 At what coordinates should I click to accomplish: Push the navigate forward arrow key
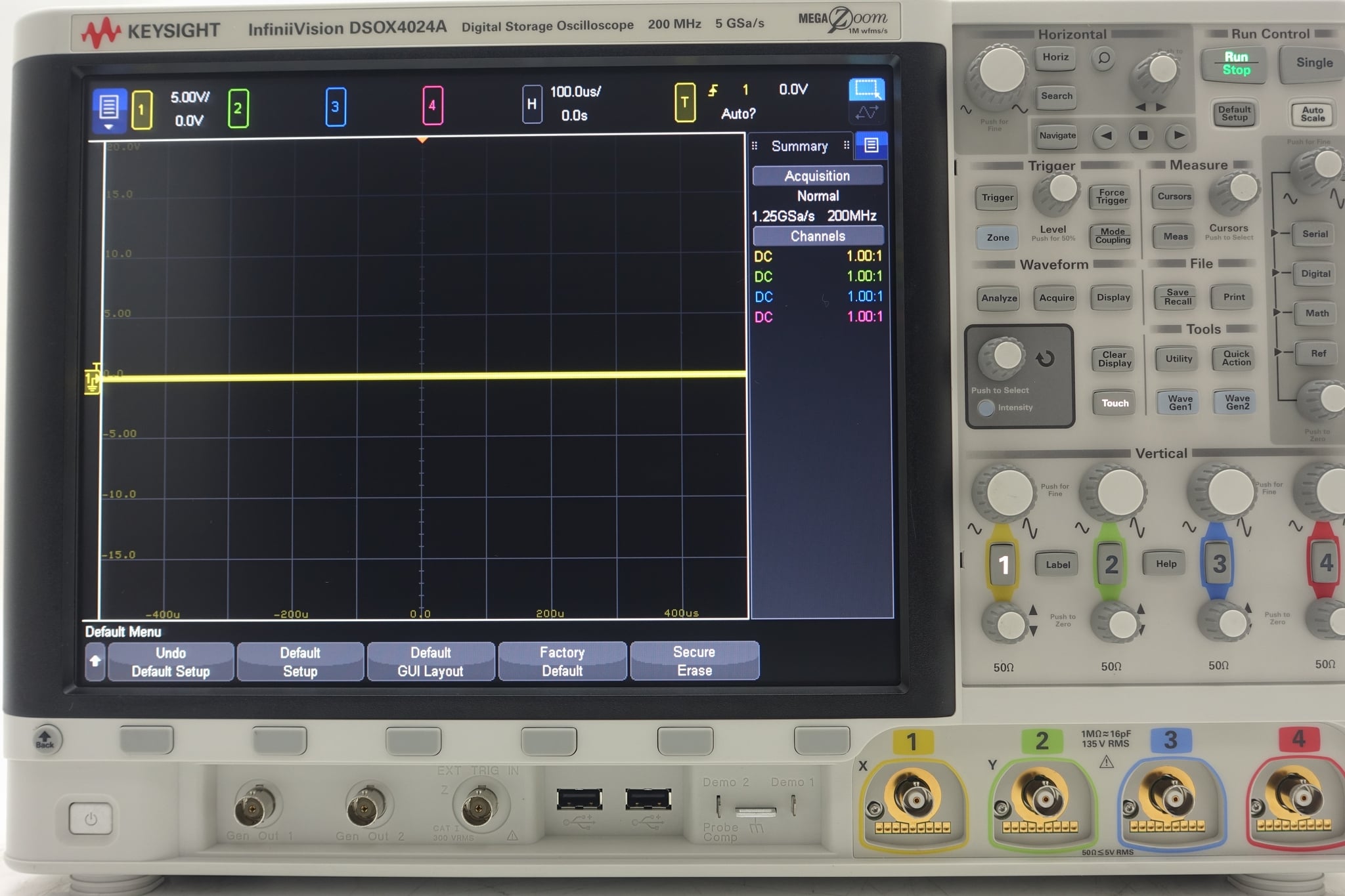tap(1179, 136)
